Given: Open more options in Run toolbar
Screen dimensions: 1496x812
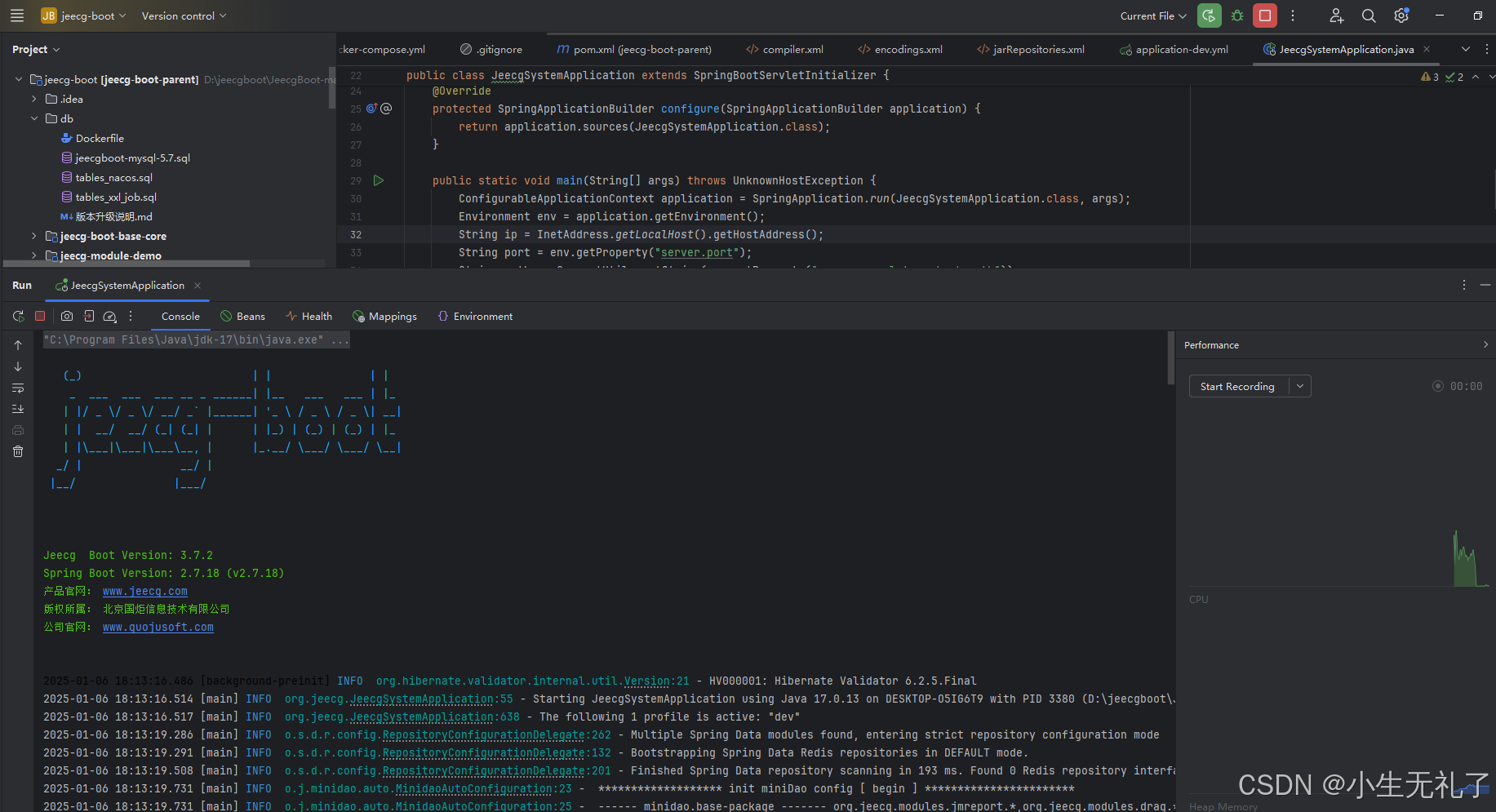Looking at the screenshot, I should (131, 316).
